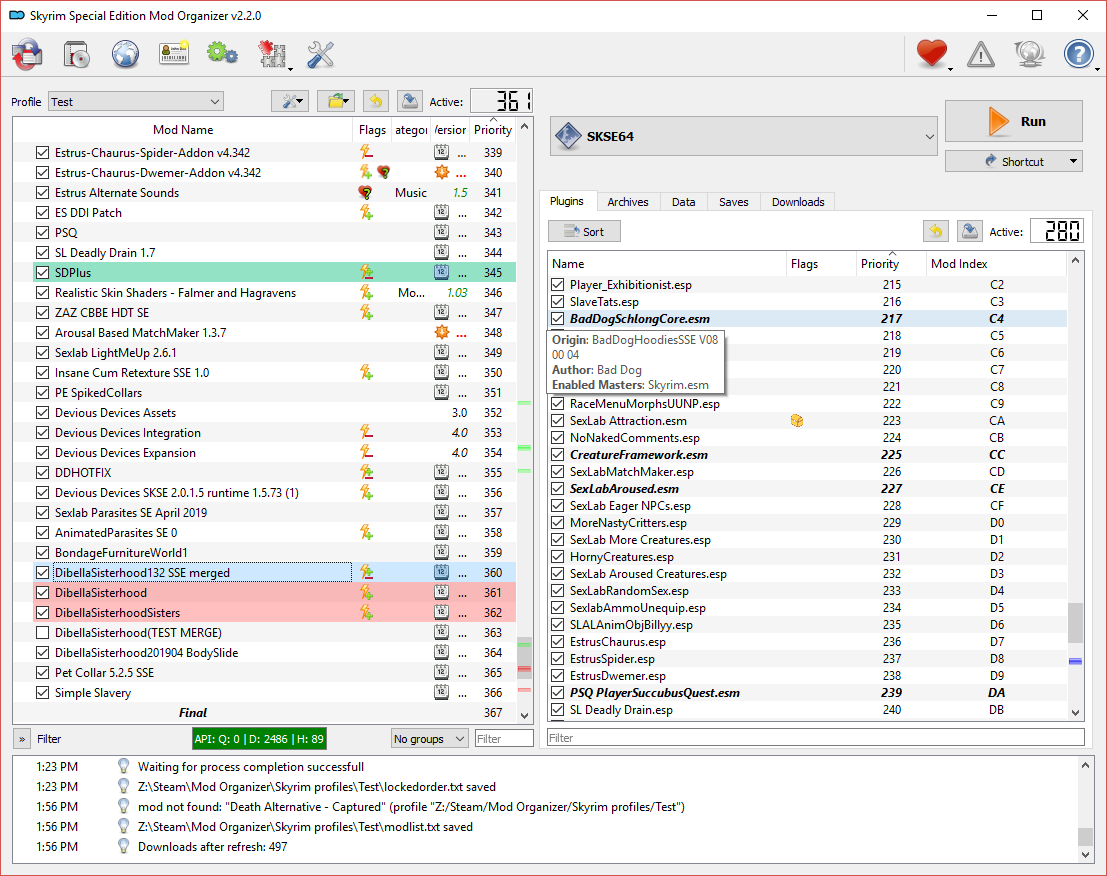The height and width of the screenshot is (876, 1107).
Task: Click the CD drive manager icon
Action: click(76, 54)
